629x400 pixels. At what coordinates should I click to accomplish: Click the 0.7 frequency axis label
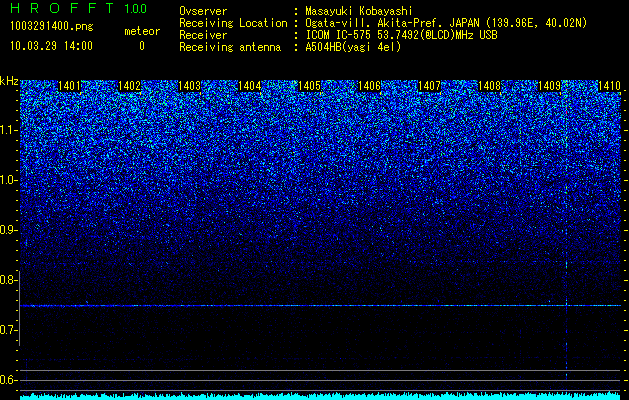(x=9, y=330)
